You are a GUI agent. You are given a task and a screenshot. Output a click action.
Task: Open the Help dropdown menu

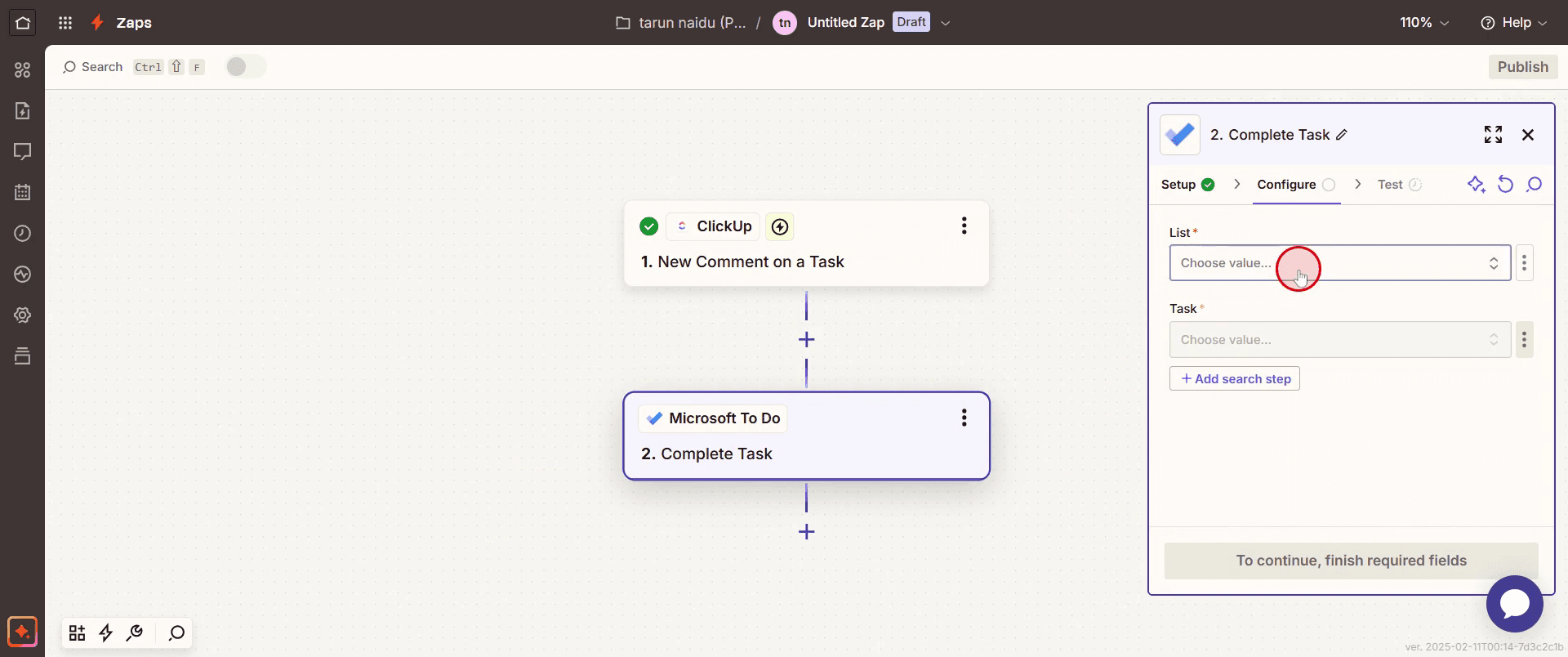1513,23
